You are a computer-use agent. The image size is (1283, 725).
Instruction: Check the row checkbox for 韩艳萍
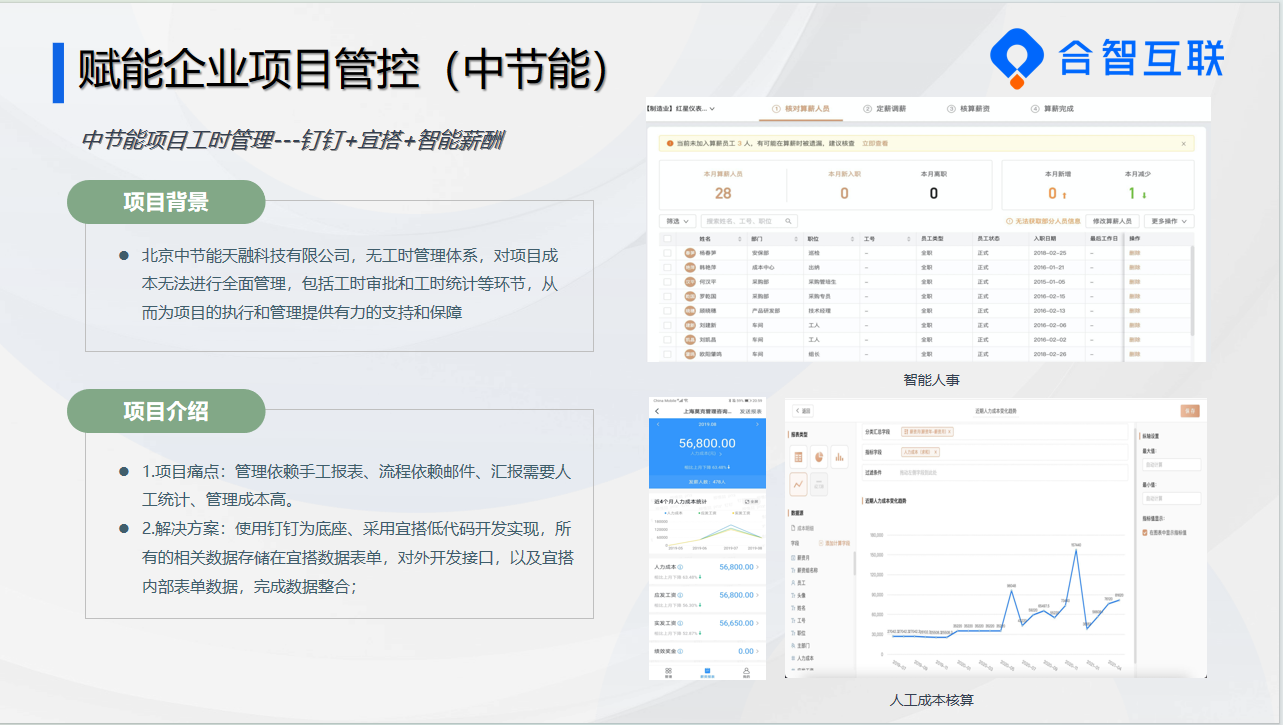coord(668,268)
